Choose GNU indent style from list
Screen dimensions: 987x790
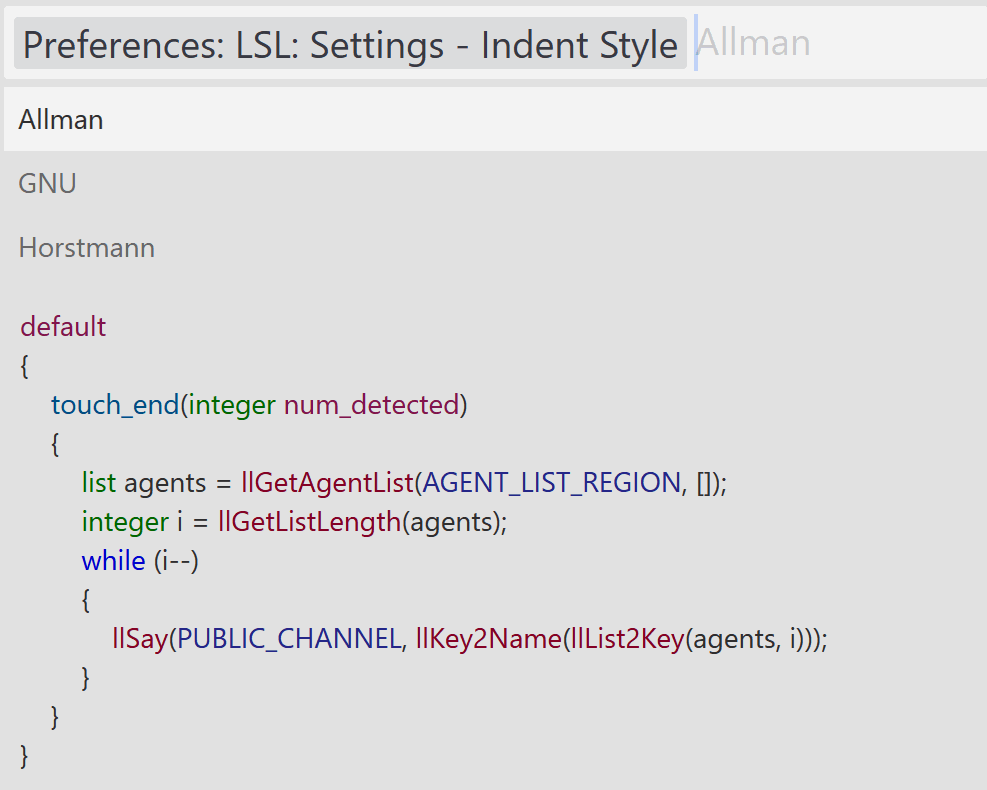(495, 183)
